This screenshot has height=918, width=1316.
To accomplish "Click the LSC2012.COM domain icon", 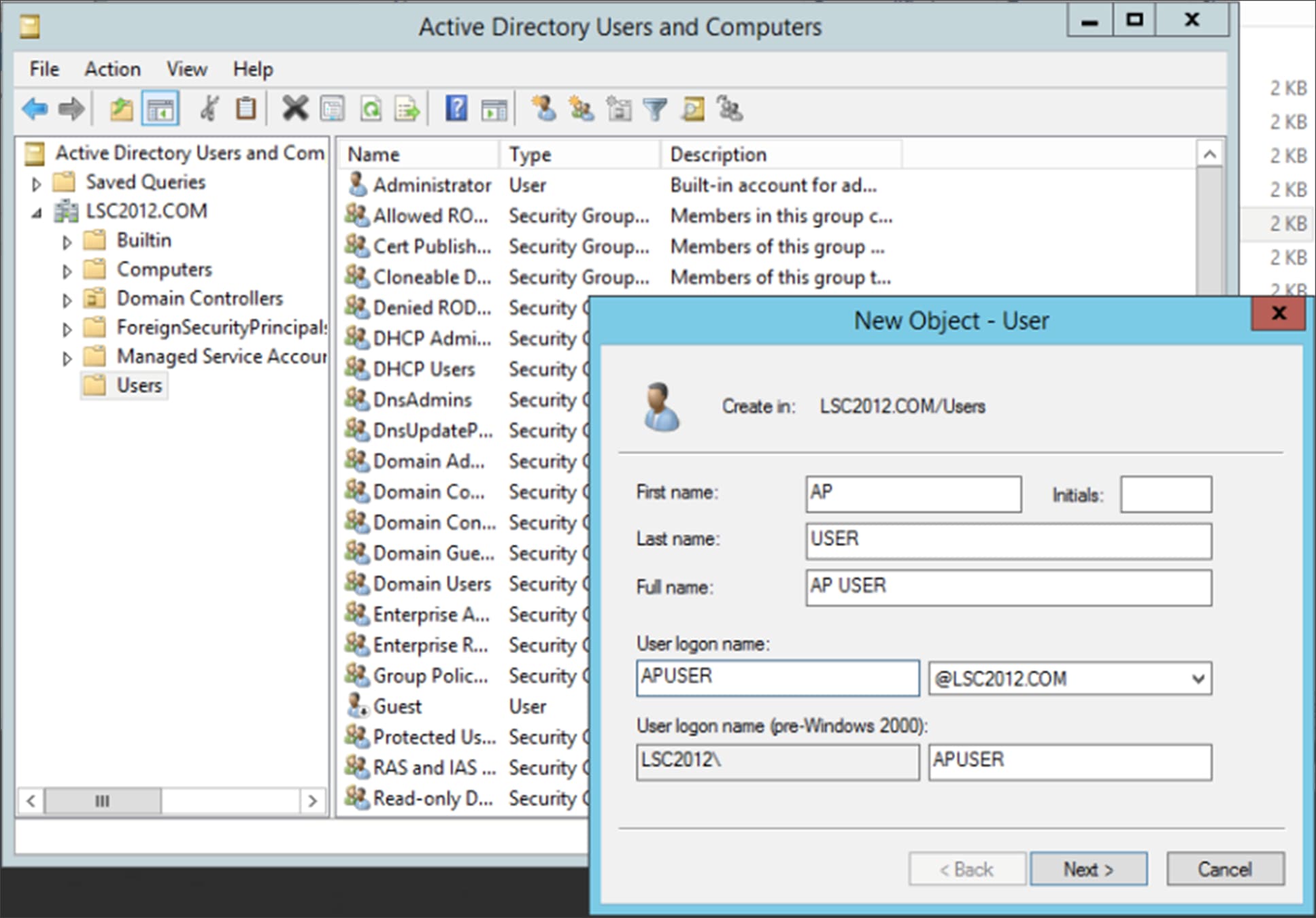I will (x=67, y=211).
